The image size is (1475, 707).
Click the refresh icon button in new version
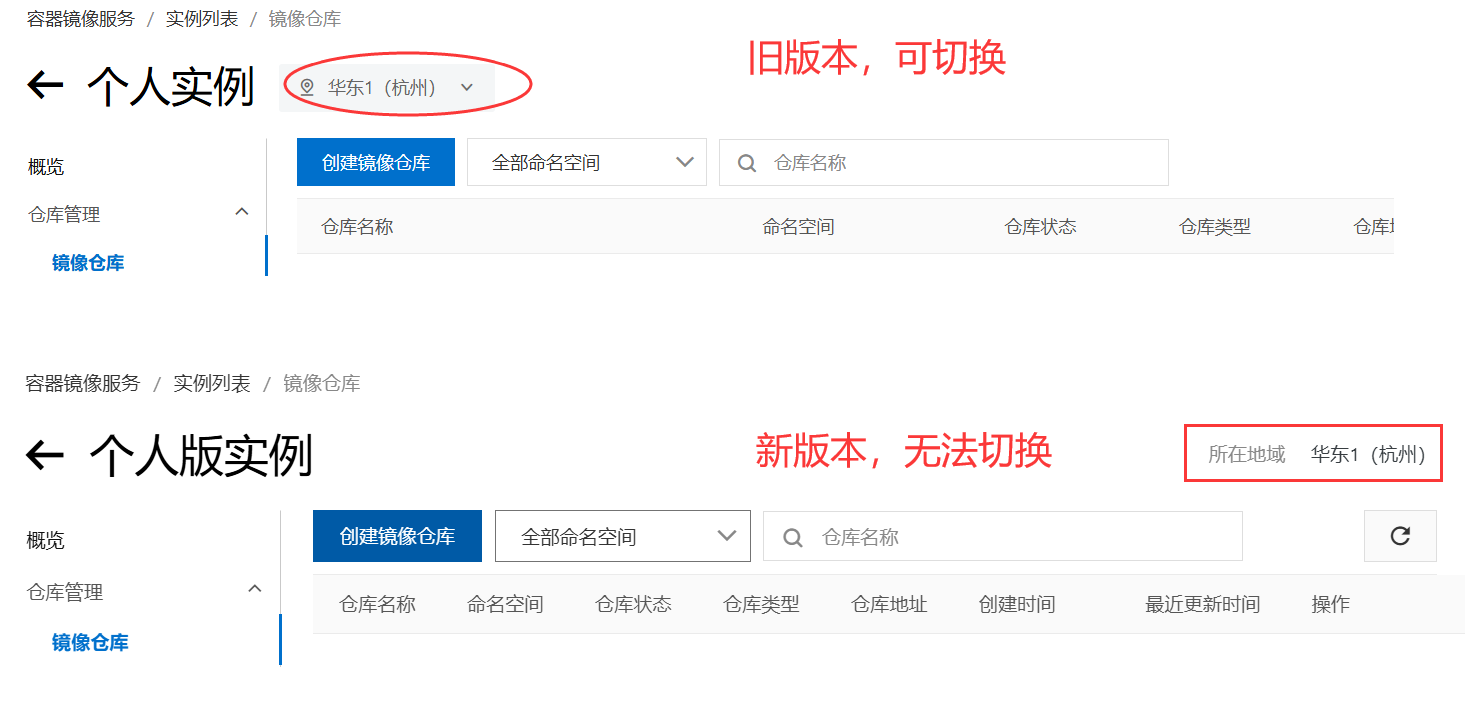click(x=1400, y=536)
